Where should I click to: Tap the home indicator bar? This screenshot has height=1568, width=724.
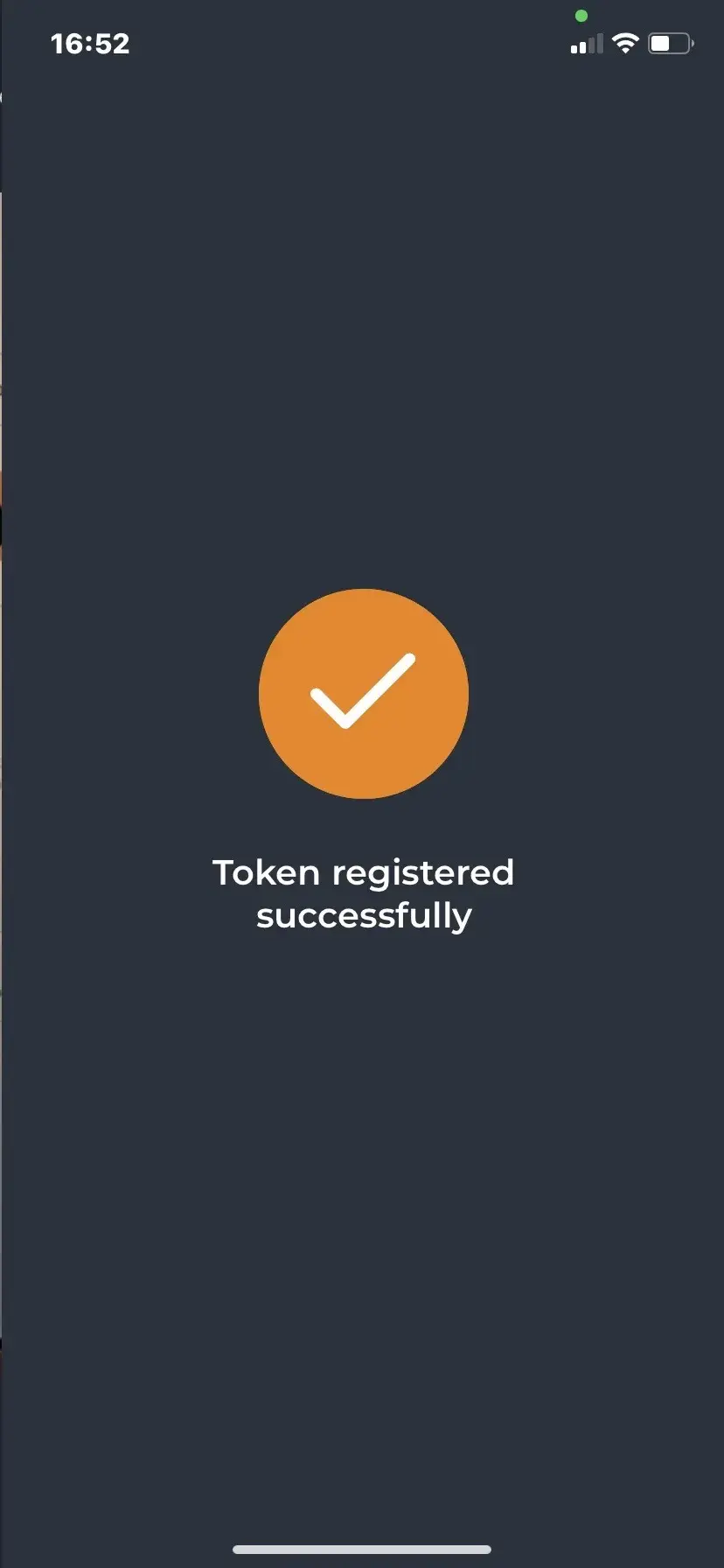pyautogui.click(x=362, y=1550)
